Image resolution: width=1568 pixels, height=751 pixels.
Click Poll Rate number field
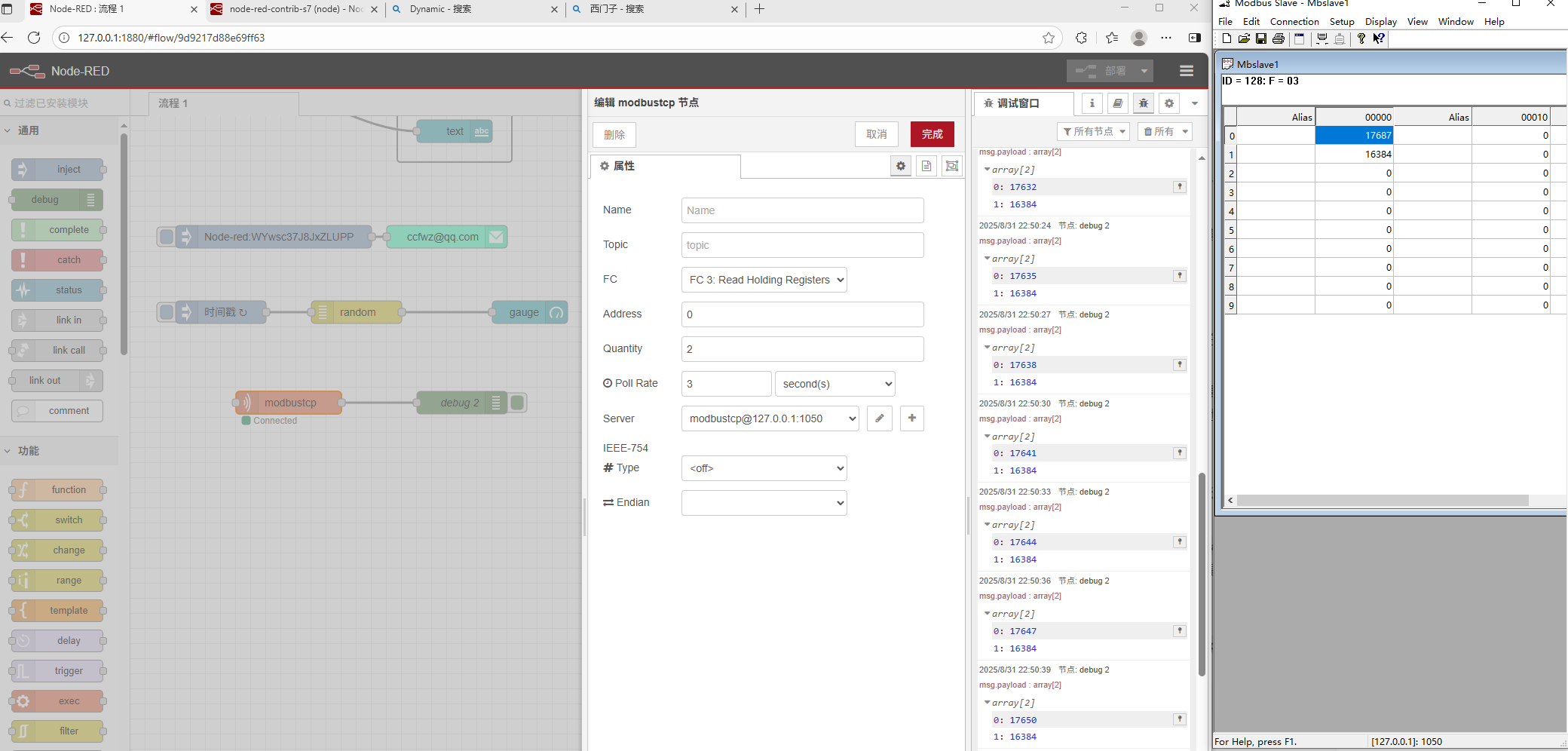[726, 384]
